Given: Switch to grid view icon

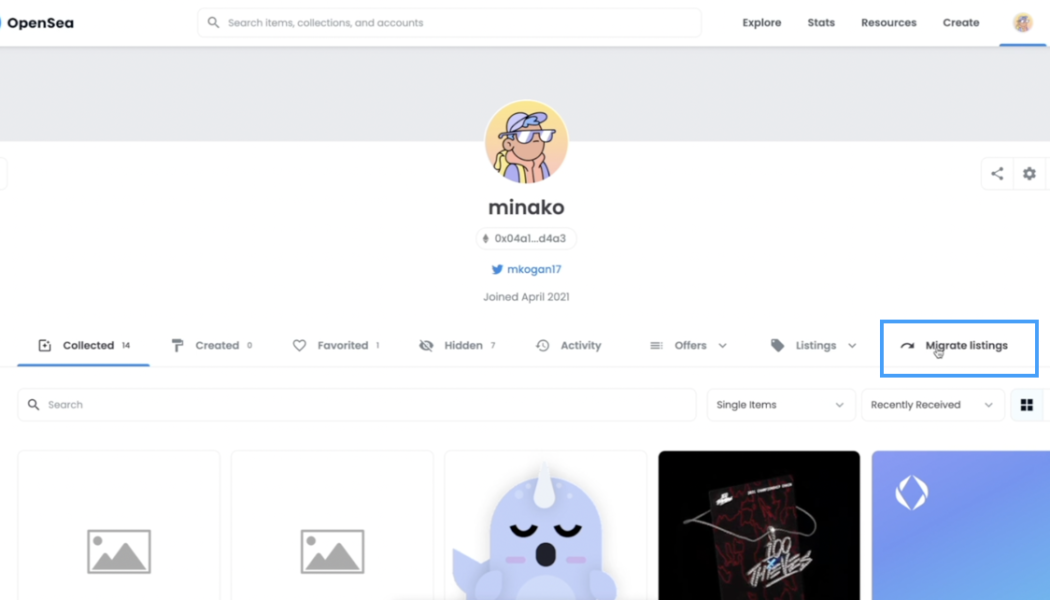Looking at the screenshot, I should pyautogui.click(x=1027, y=404).
